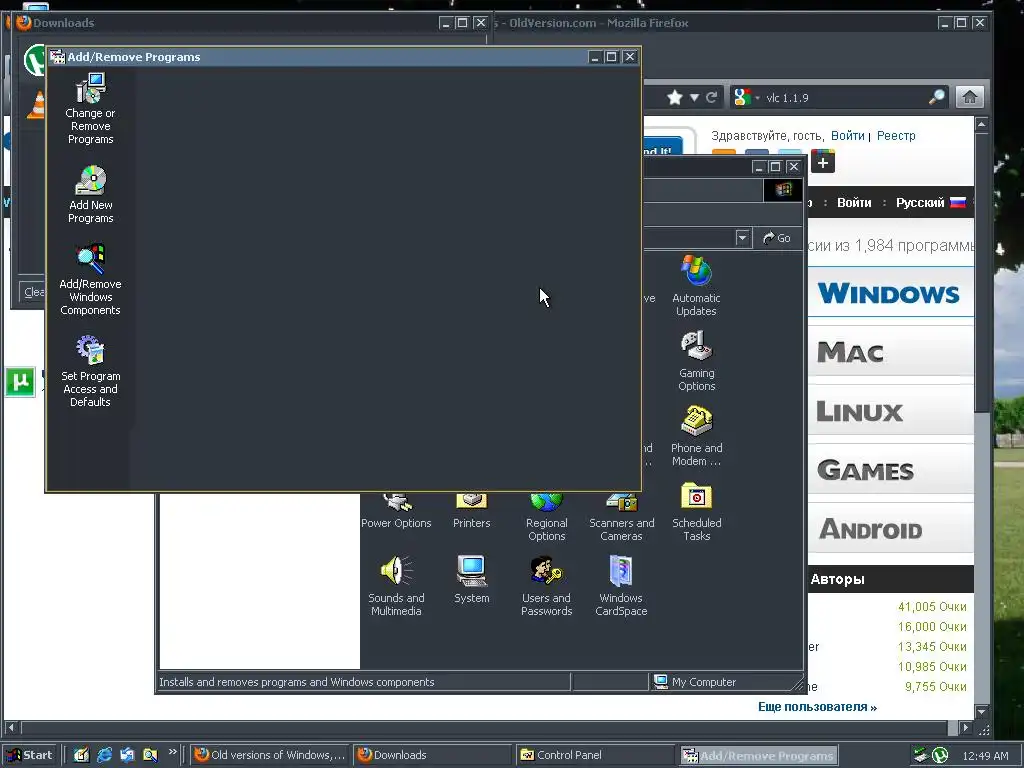
Task: Switch to Control Panel taskbar button
Action: coord(594,755)
